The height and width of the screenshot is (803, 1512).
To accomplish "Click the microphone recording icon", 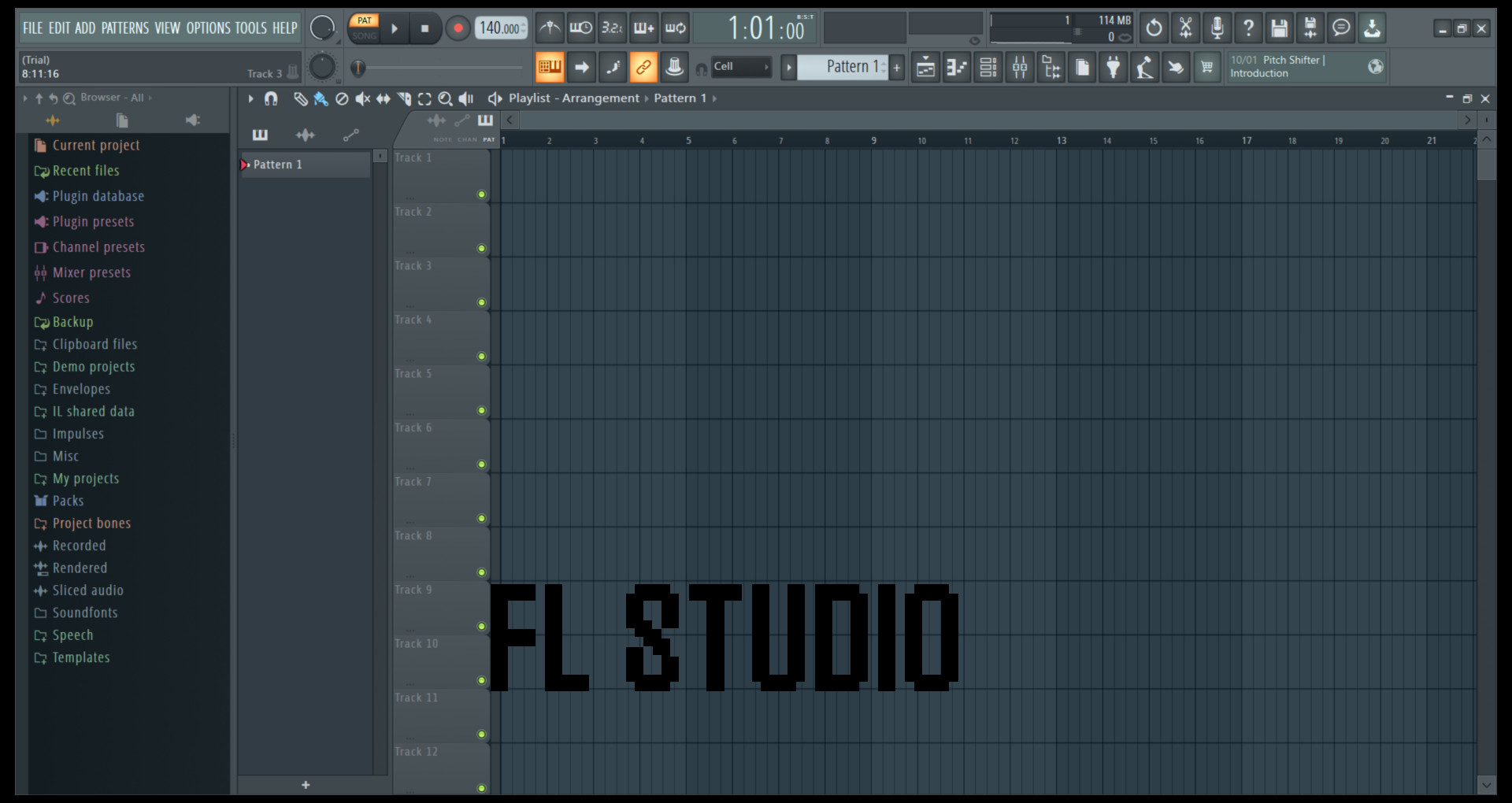I will tap(1217, 28).
